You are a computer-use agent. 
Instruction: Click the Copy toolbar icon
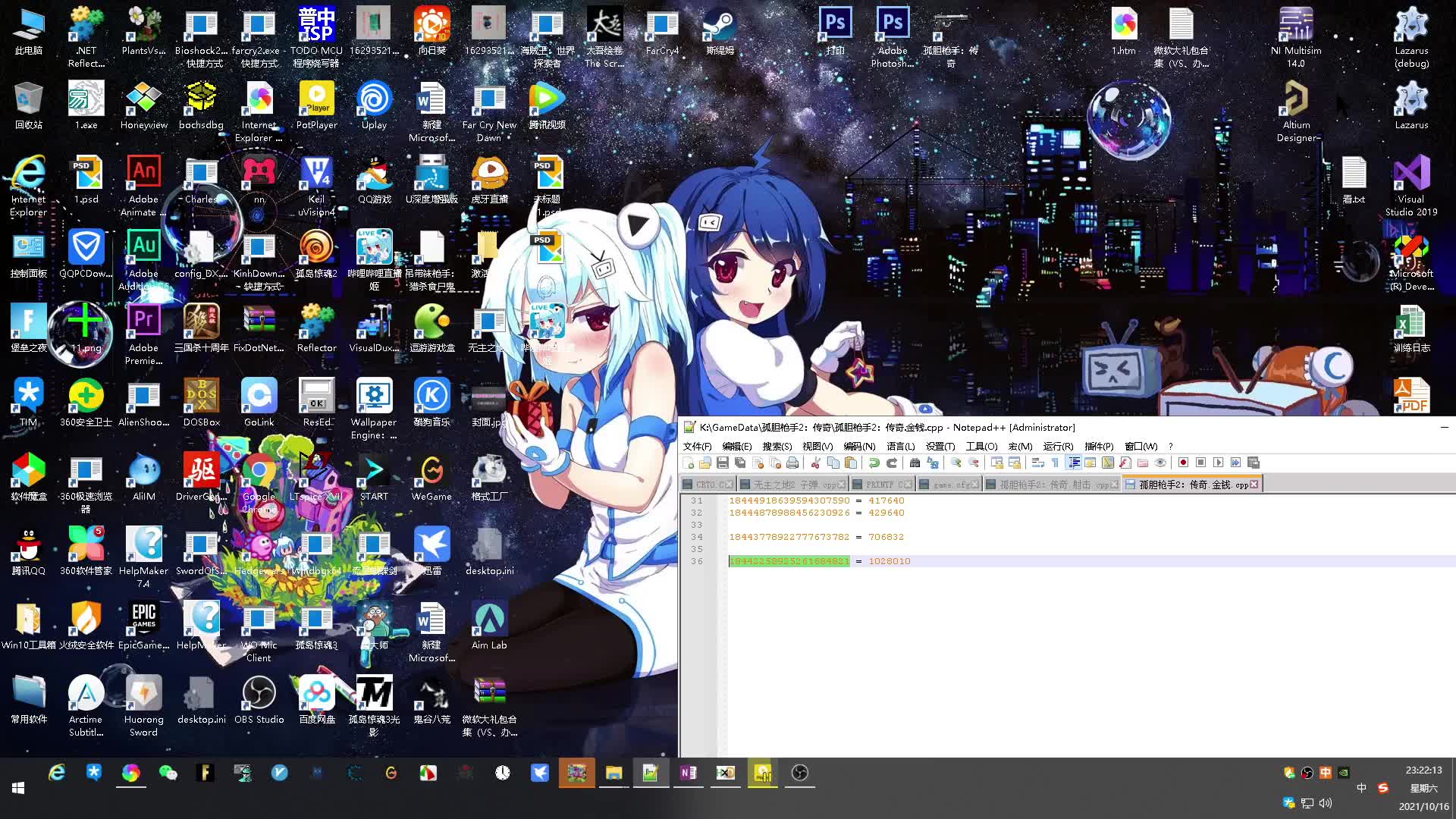833,463
